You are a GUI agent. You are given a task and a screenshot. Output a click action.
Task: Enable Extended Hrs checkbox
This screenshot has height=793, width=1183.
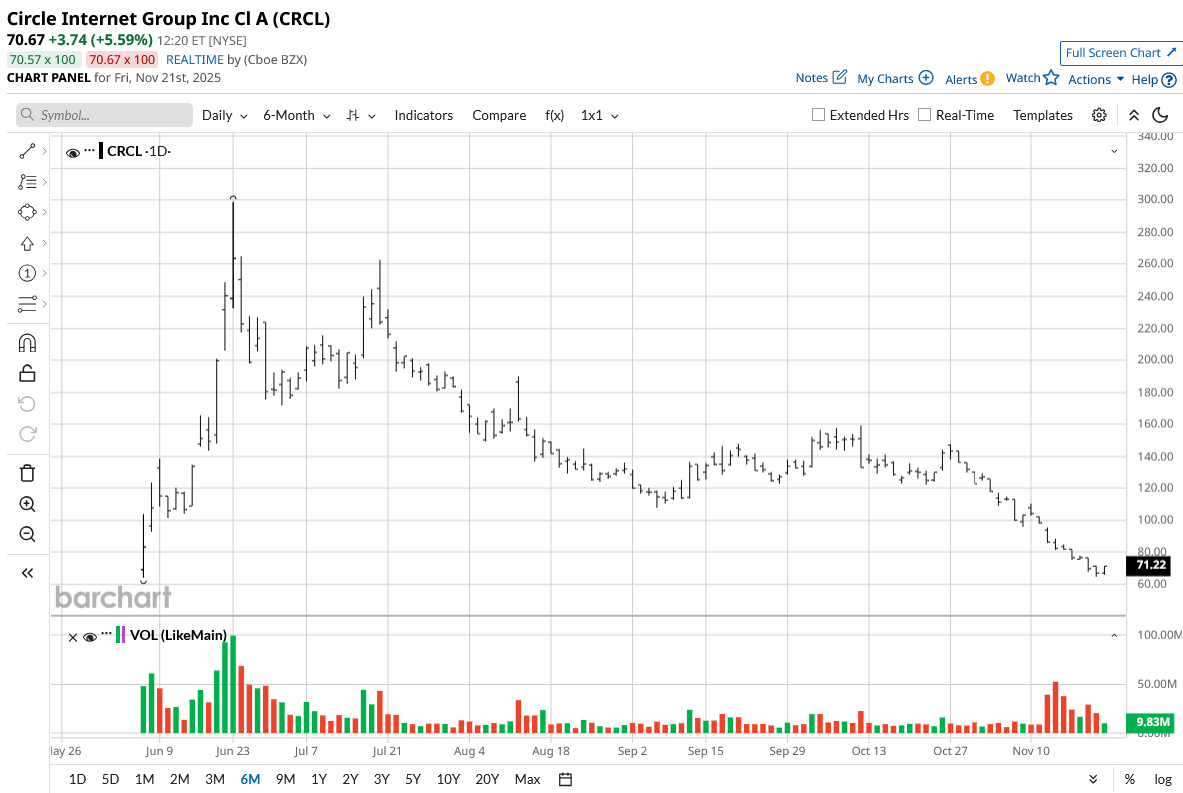[818, 115]
